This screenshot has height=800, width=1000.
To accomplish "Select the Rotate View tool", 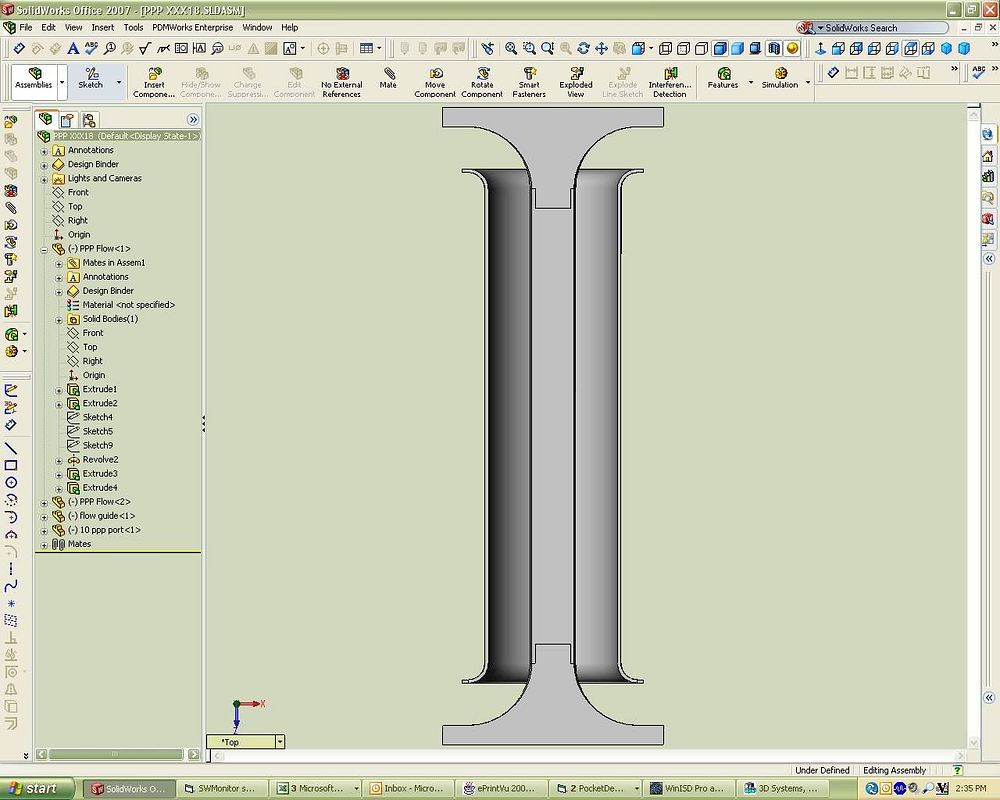I will (x=583, y=48).
